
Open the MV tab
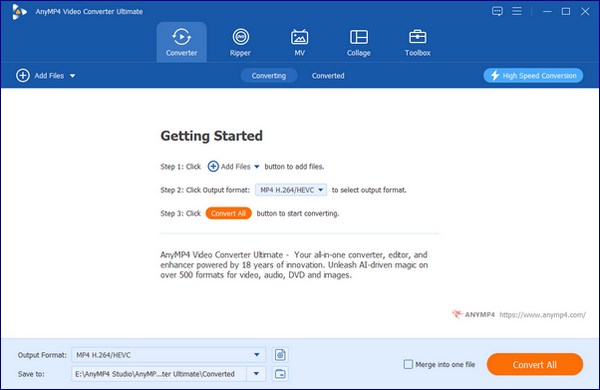(x=299, y=42)
